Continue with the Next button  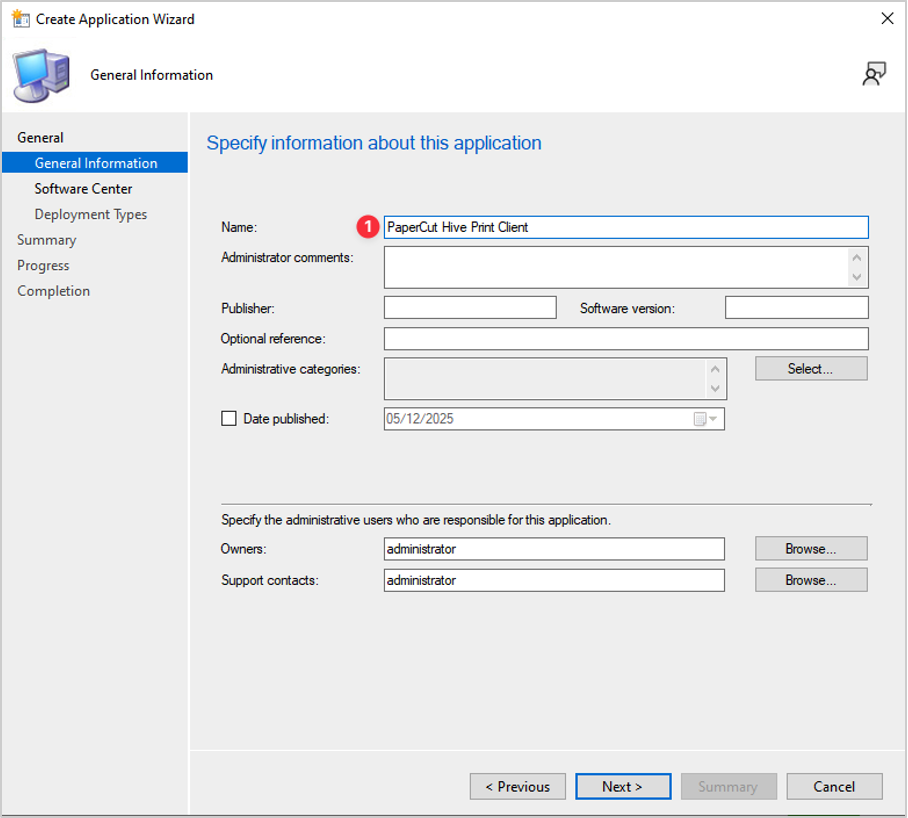623,786
